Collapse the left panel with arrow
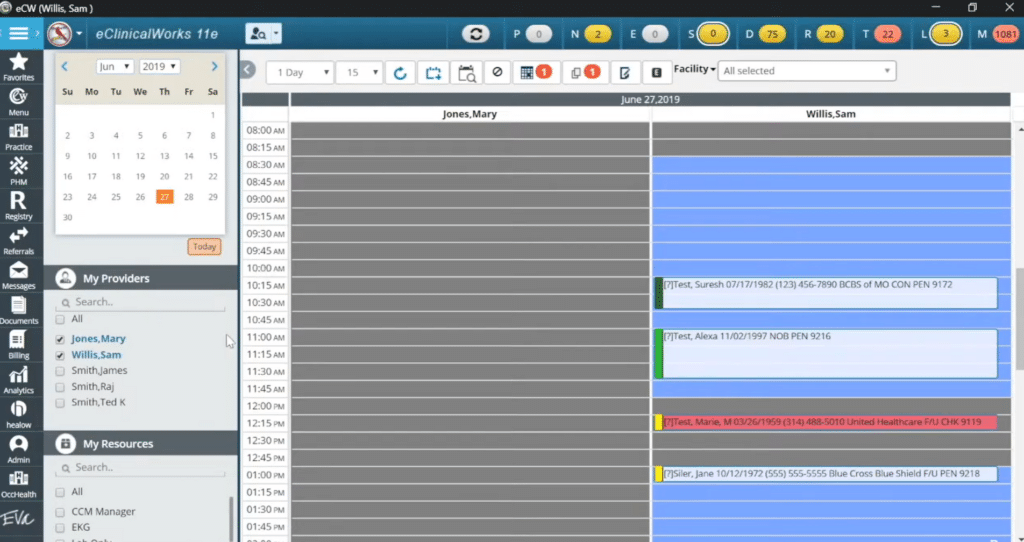The image size is (1024, 542). (x=248, y=69)
